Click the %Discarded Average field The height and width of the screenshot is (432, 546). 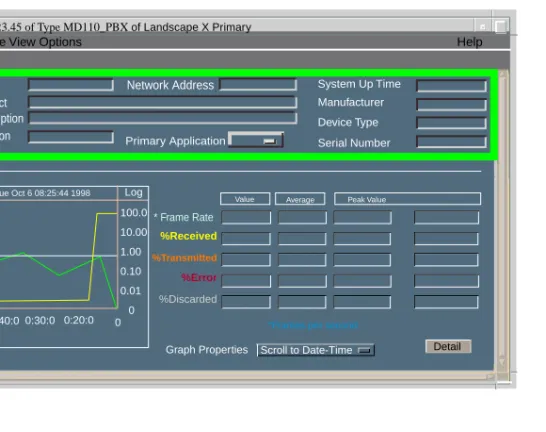pos(302,302)
